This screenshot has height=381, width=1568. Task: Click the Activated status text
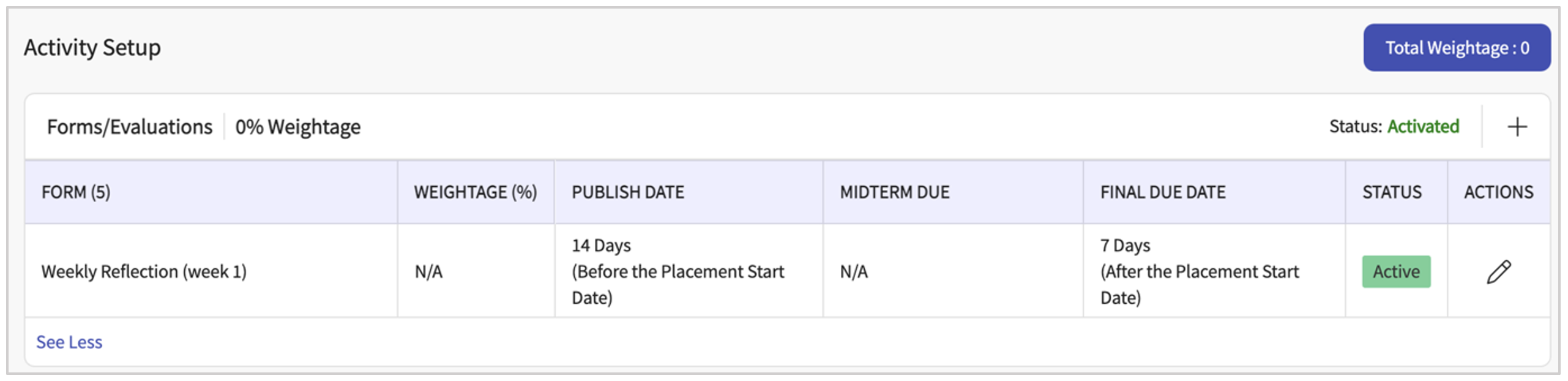[1423, 126]
